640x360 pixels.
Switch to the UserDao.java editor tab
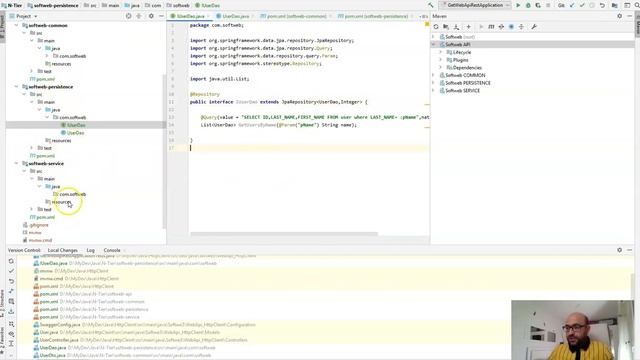click(x=235, y=16)
